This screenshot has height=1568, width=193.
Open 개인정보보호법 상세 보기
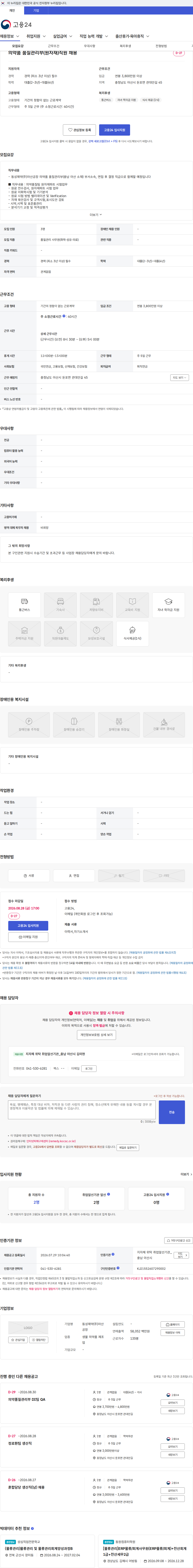(x=96, y=1035)
